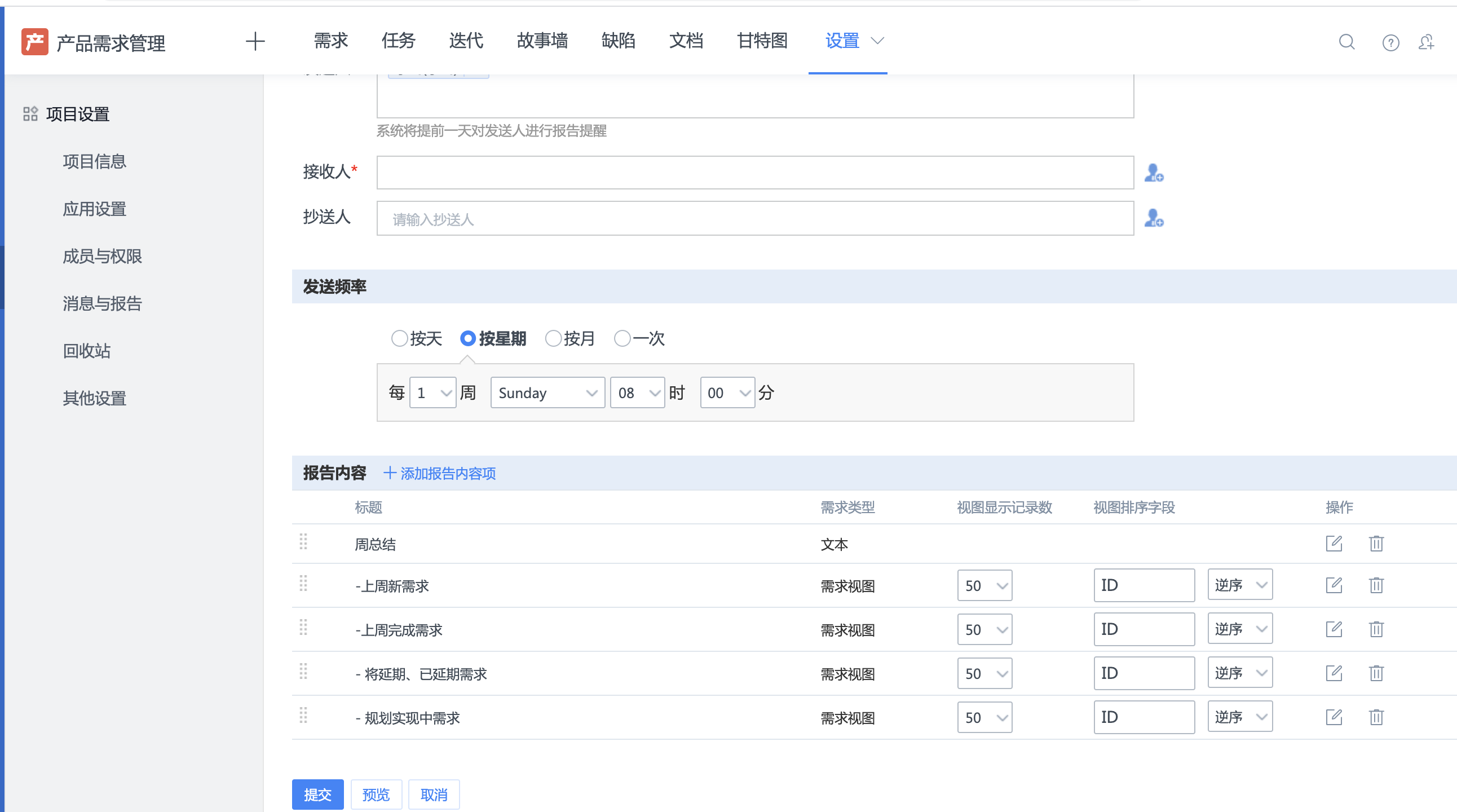
Task: Add a CC person via icon beside 抄送人
Action: (x=1154, y=219)
